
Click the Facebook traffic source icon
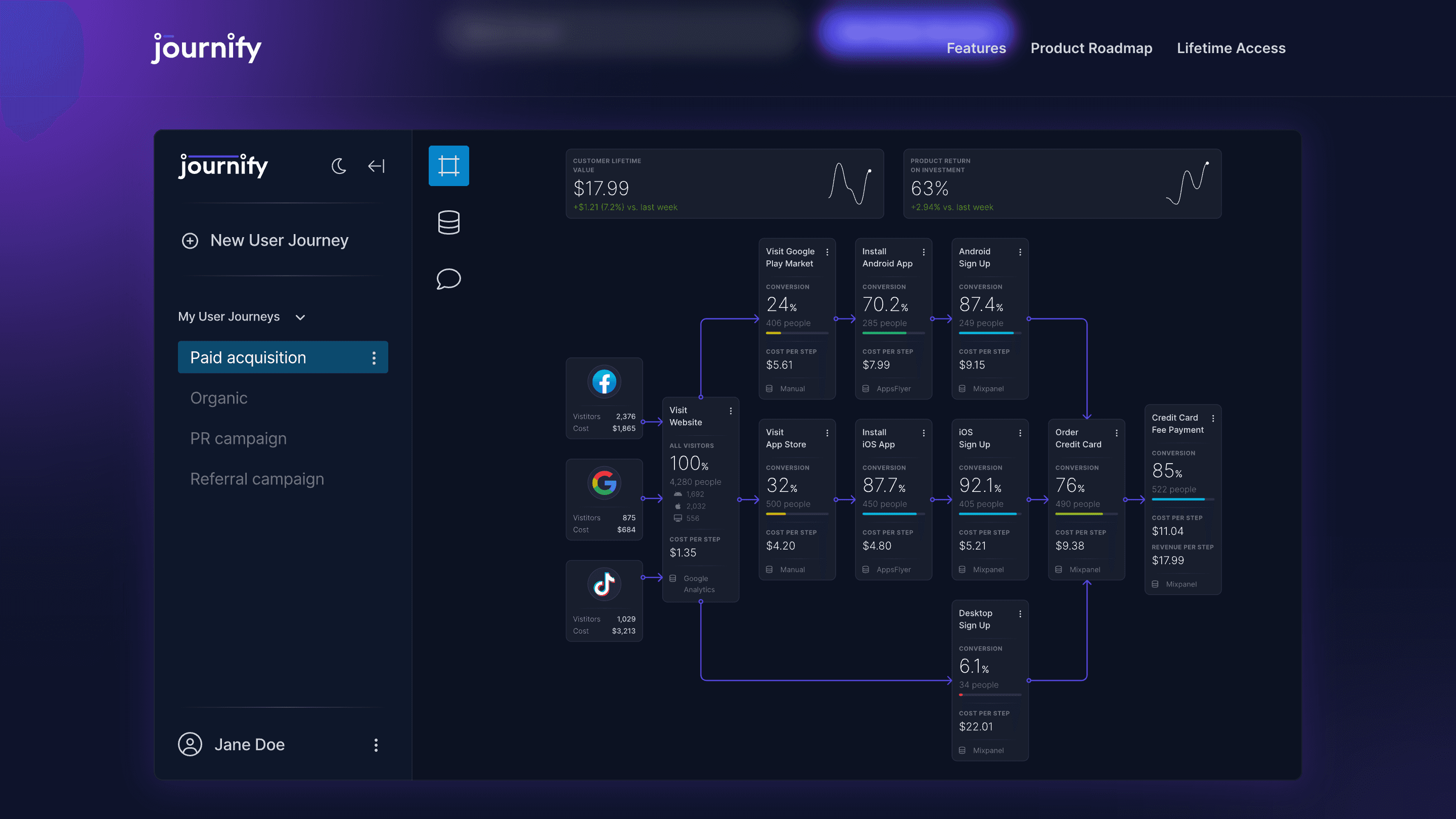604,382
